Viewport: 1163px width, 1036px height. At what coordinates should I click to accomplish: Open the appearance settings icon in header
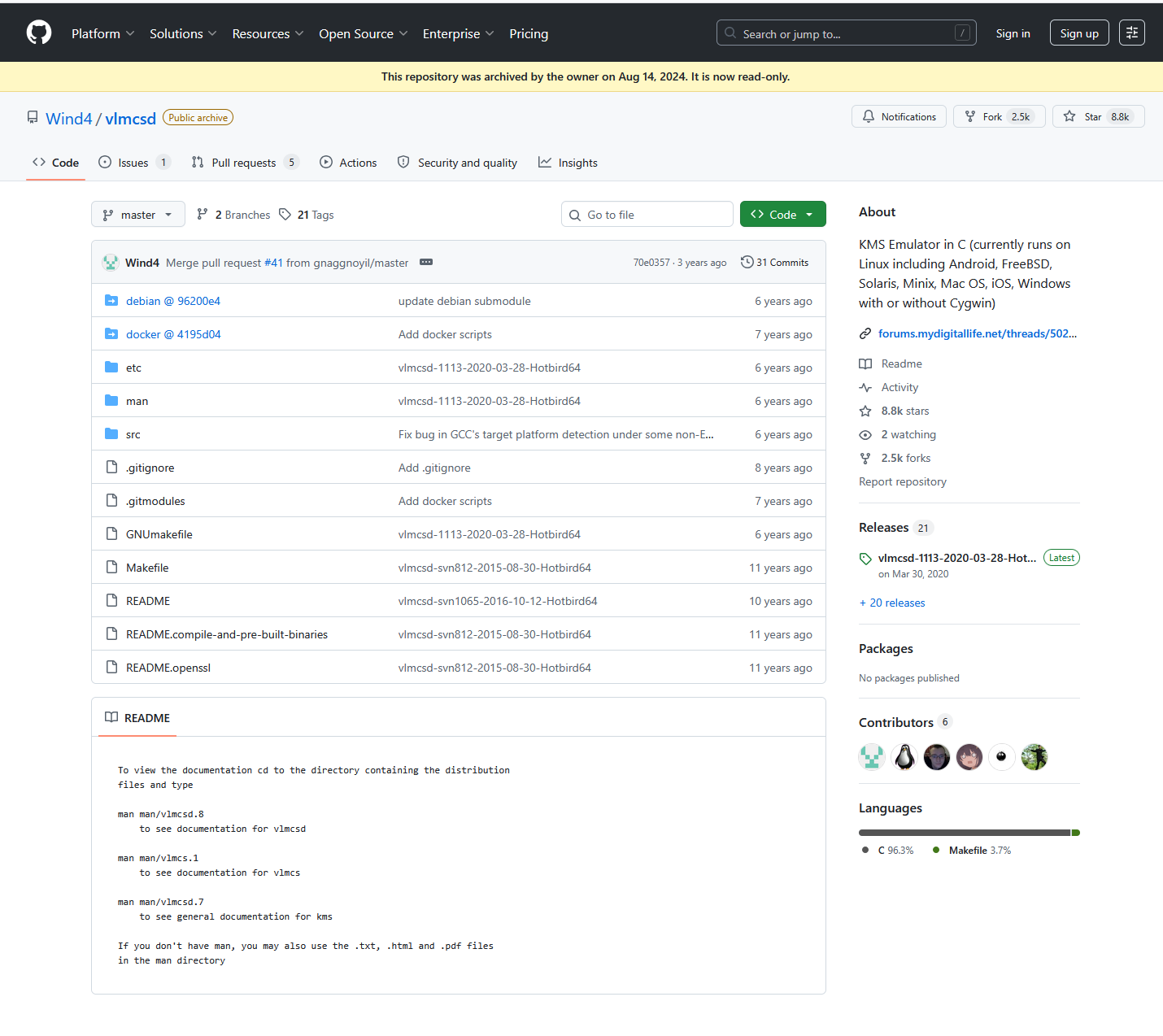1132,33
